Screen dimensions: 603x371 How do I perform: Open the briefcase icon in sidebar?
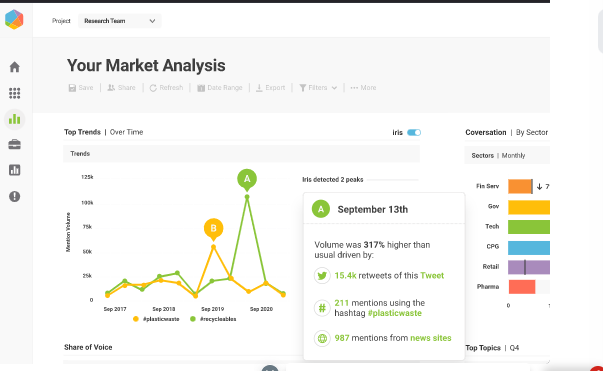pos(15,145)
